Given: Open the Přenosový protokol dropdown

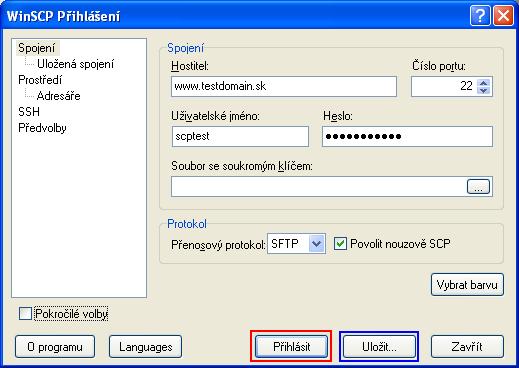Looking at the screenshot, I should 296,244.
